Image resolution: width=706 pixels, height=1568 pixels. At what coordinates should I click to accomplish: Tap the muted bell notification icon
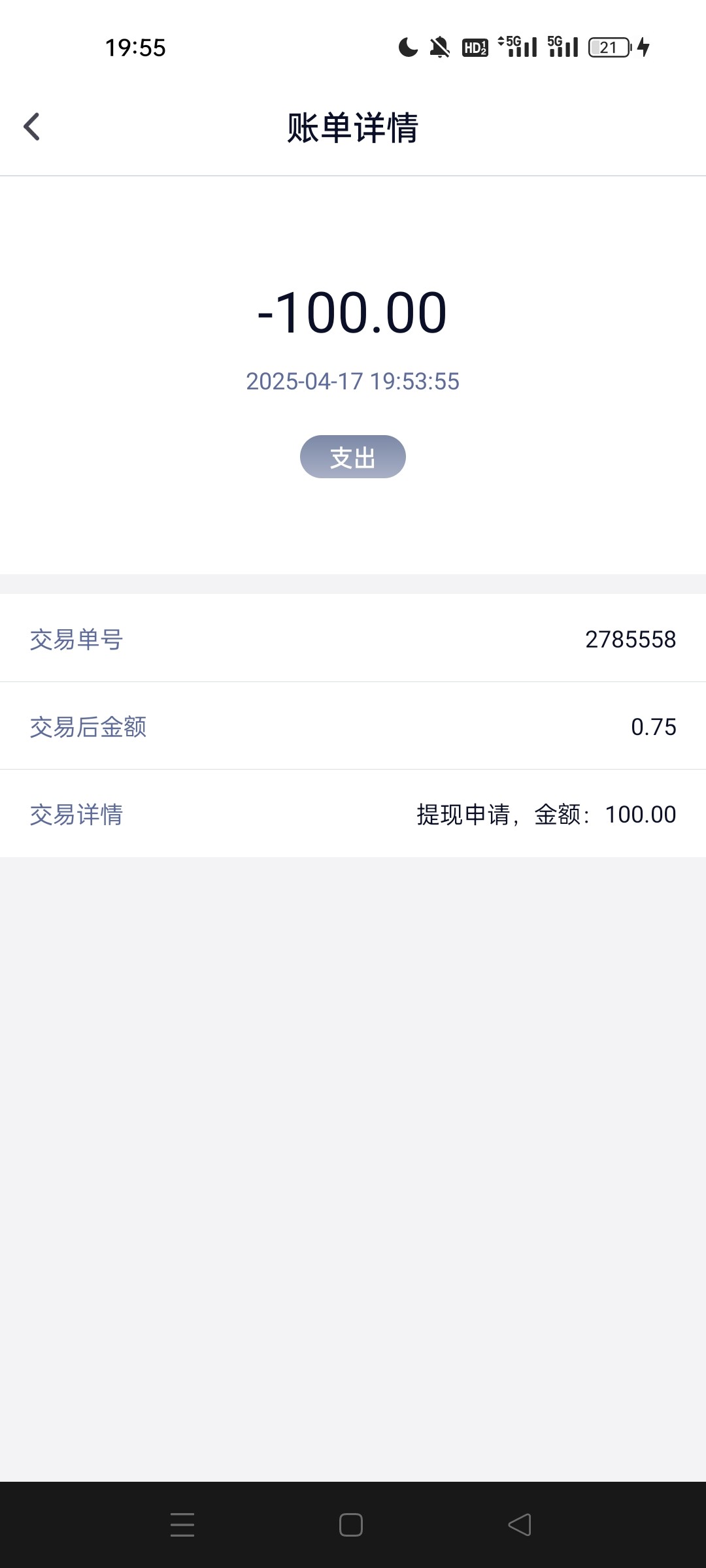[x=440, y=47]
